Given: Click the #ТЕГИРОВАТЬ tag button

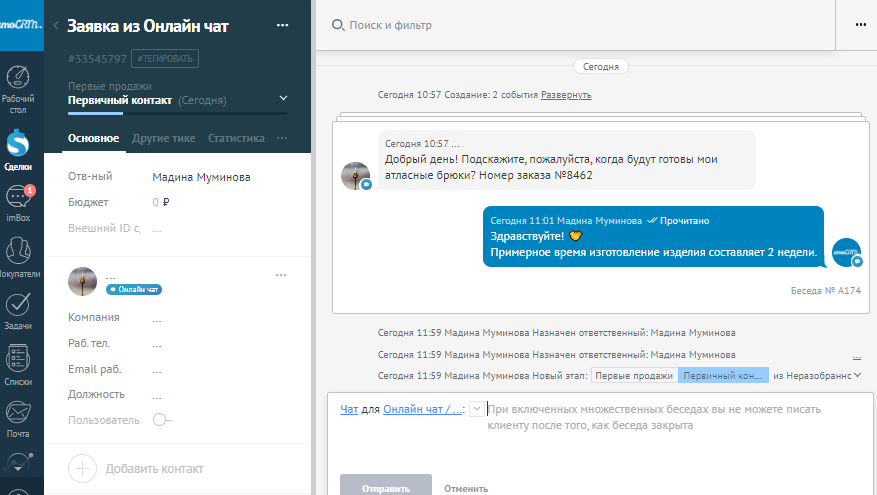Looking at the screenshot, I should 166,59.
